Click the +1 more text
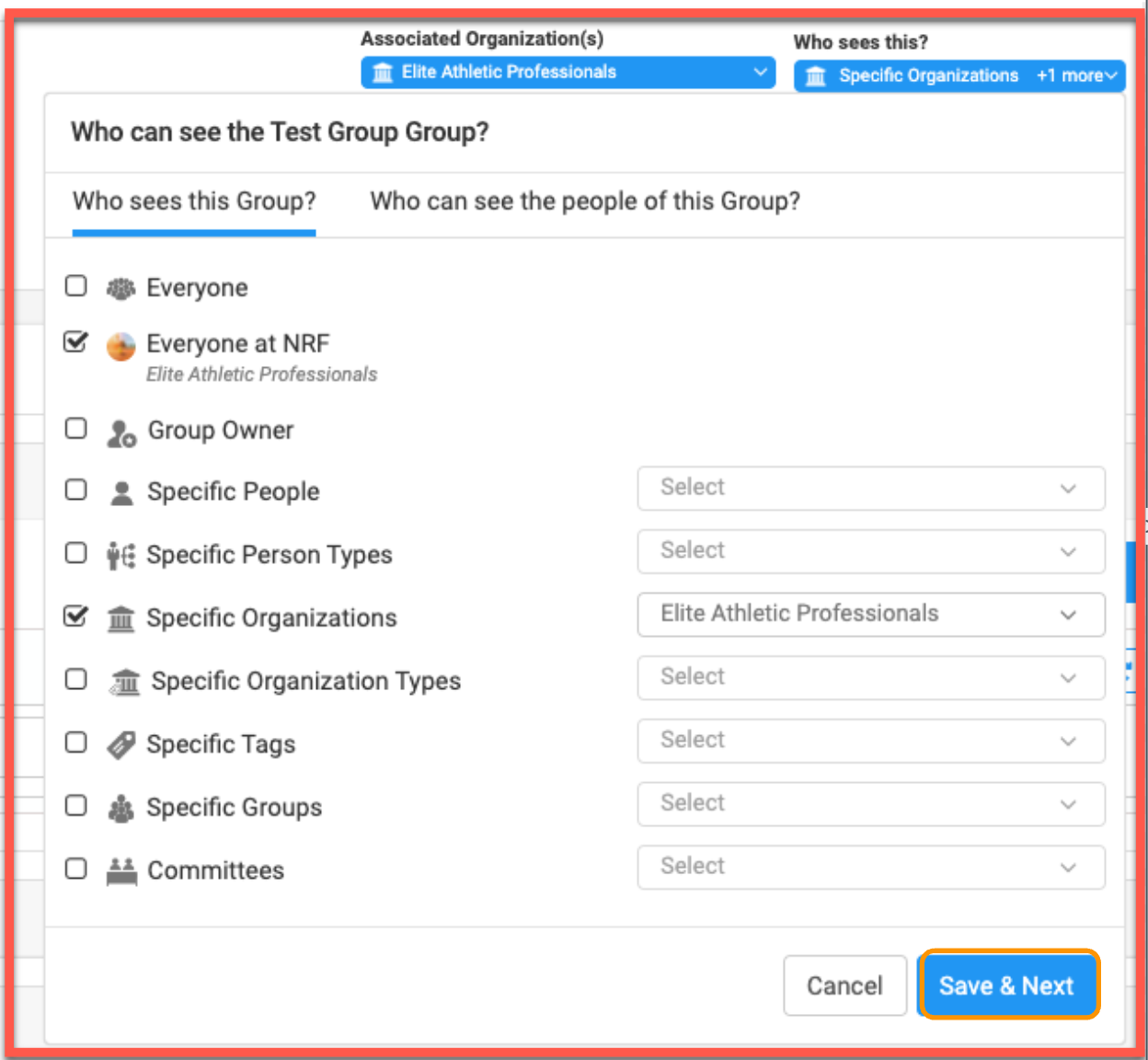This screenshot has width=1148, height=1060. pyautogui.click(x=1070, y=75)
